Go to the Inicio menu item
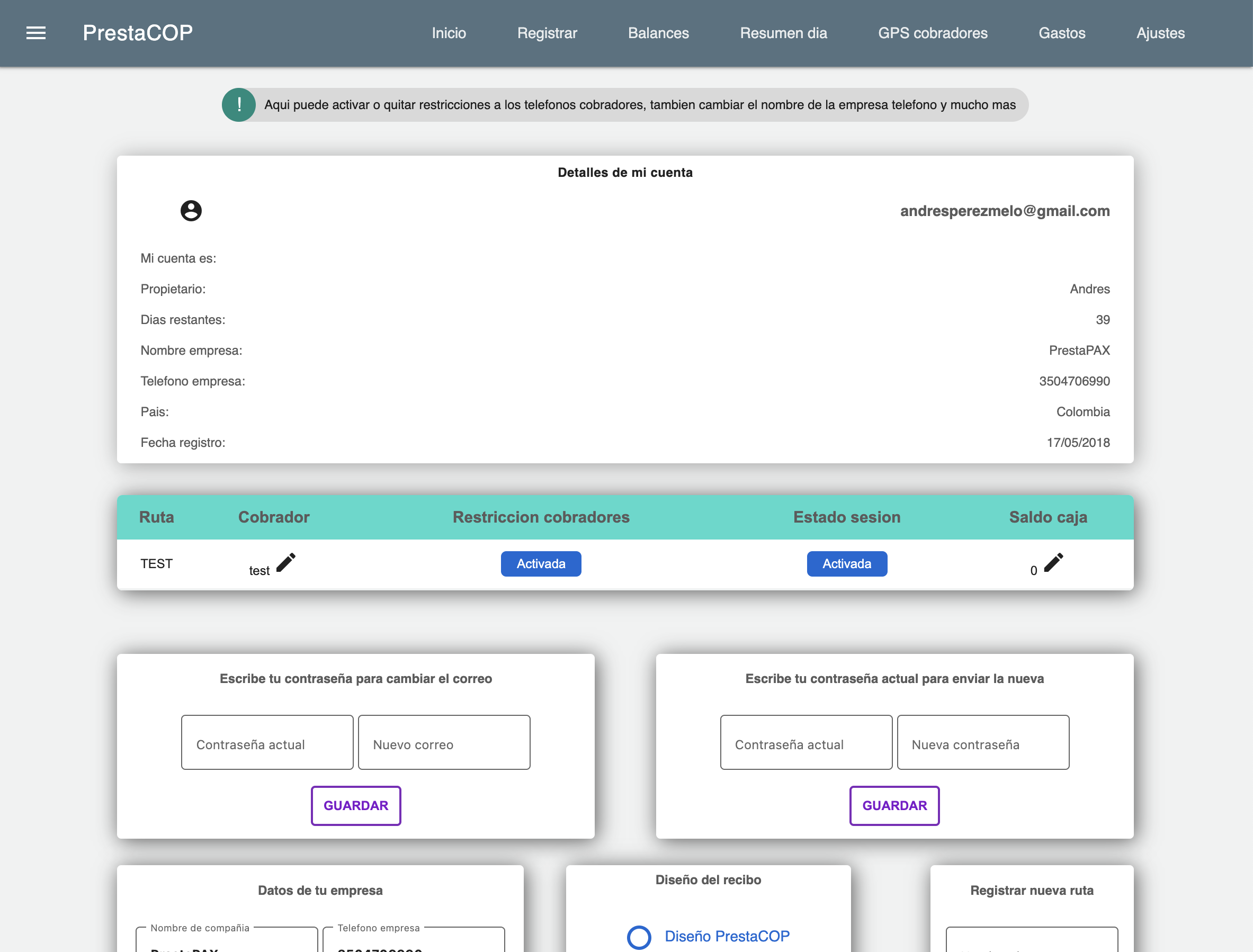Viewport: 1253px width, 952px height. [449, 33]
